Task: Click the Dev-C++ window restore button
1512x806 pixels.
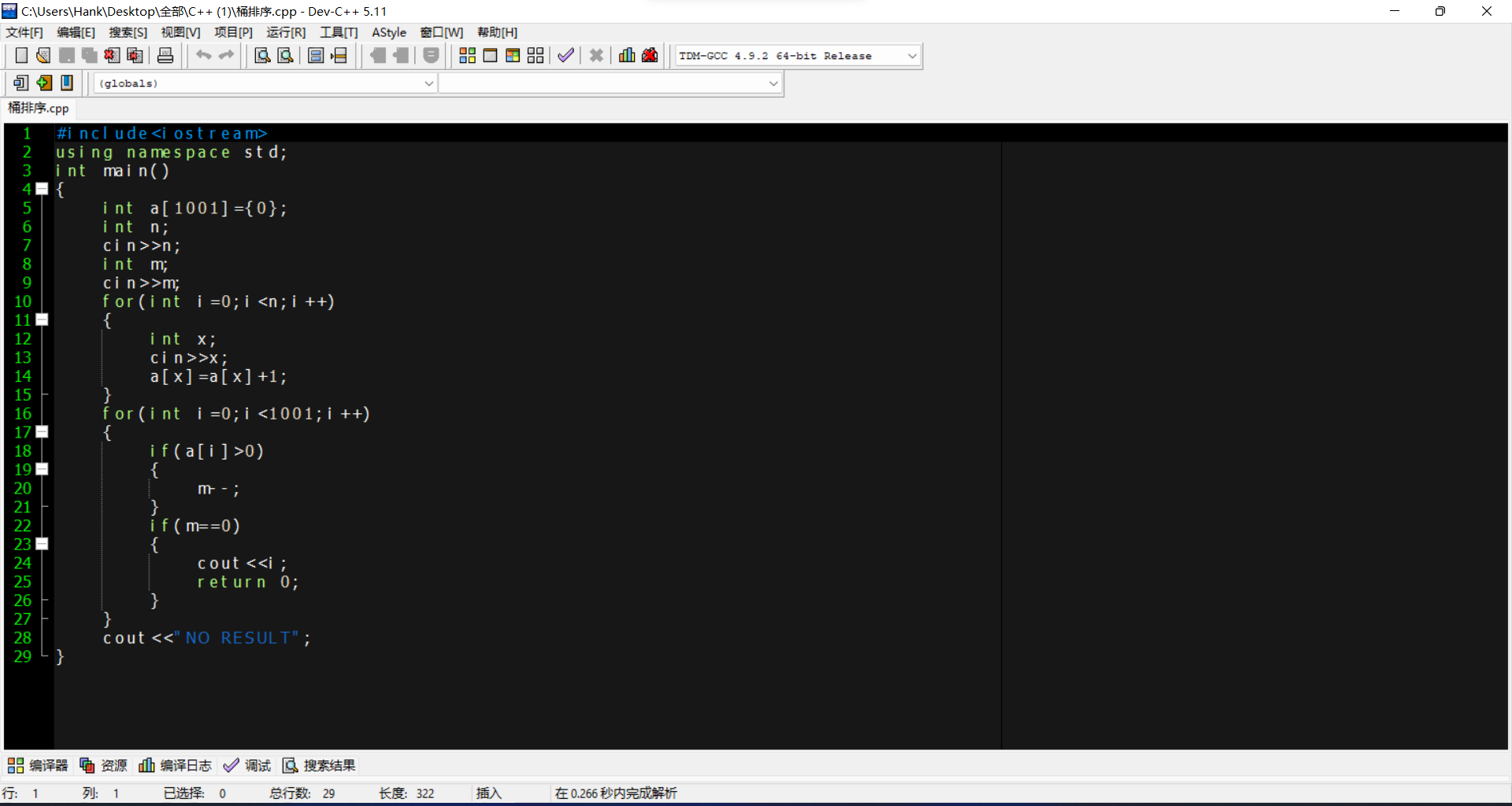Action: [1440, 11]
